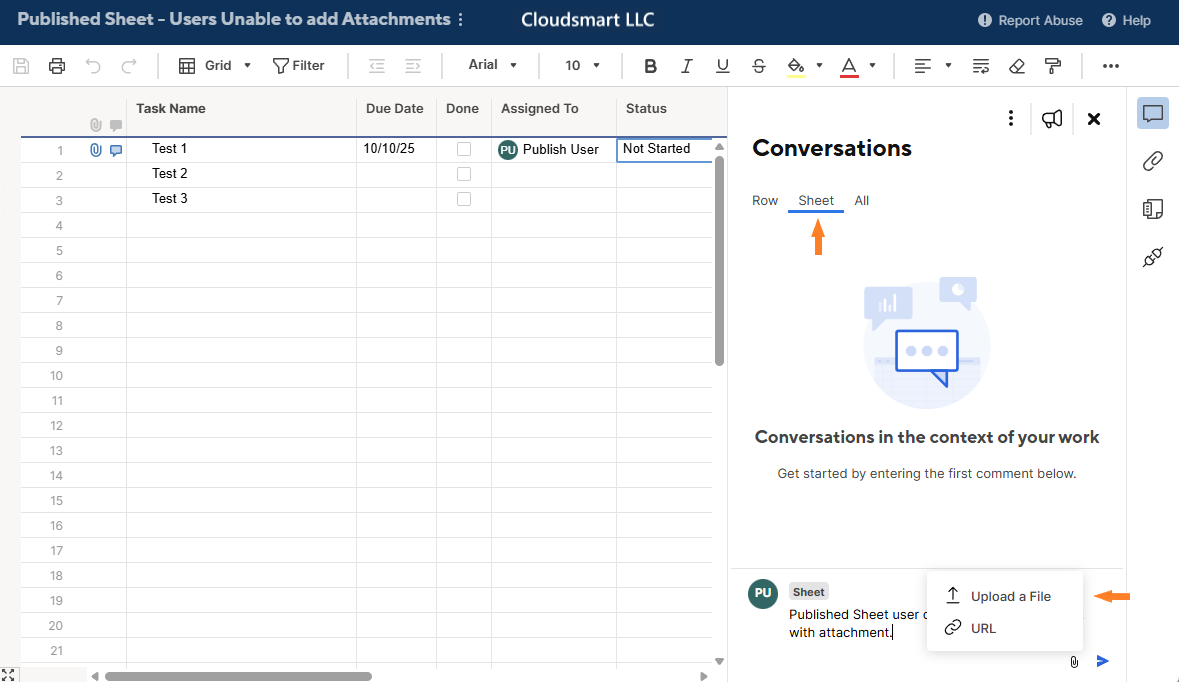Screen dimensions: 1179x682
Task: Click the Report Abuse link
Action: [x=1030, y=20]
